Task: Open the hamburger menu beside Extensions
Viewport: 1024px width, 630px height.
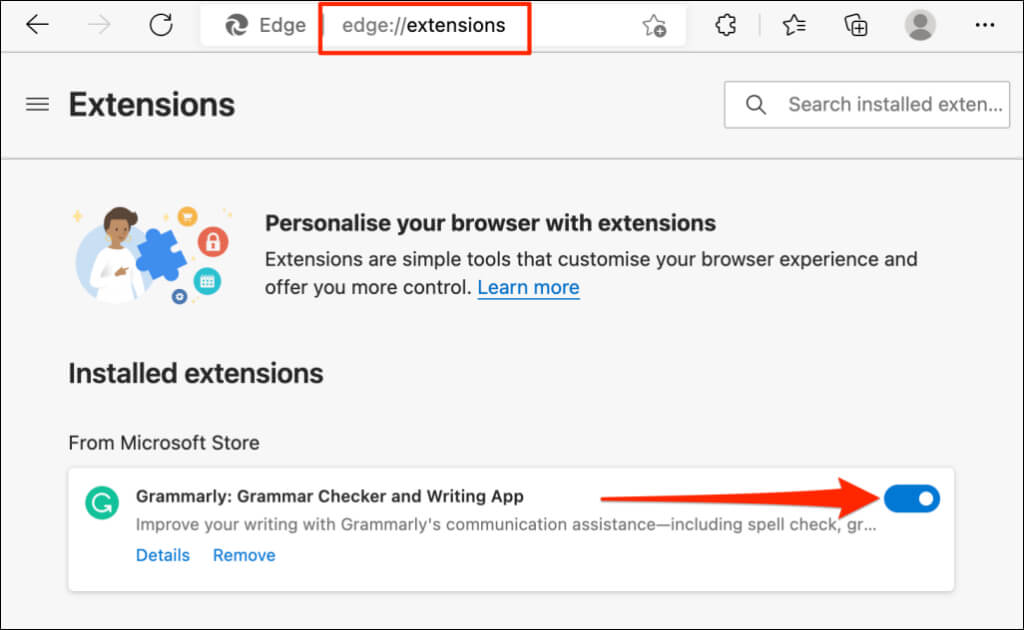Action: point(38,104)
